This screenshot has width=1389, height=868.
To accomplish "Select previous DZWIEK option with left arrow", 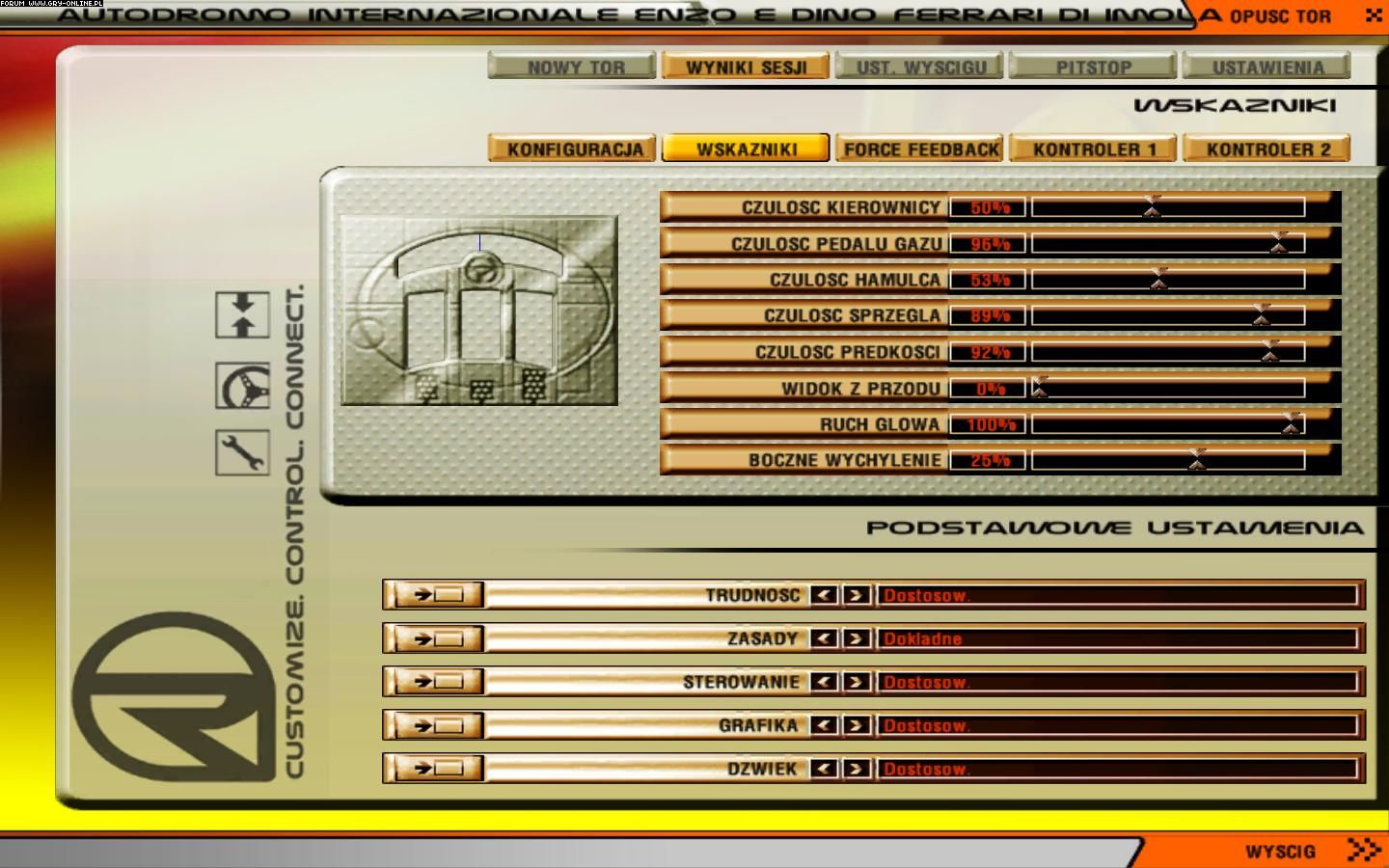I will click(824, 769).
